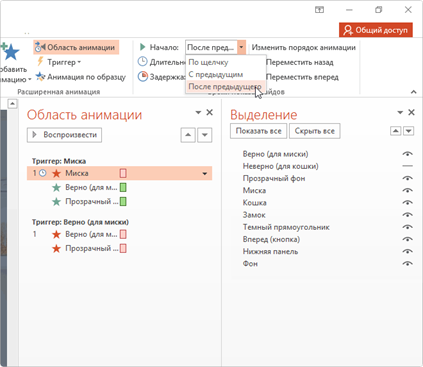Open the Миска animation dropdown arrow

(x=204, y=174)
